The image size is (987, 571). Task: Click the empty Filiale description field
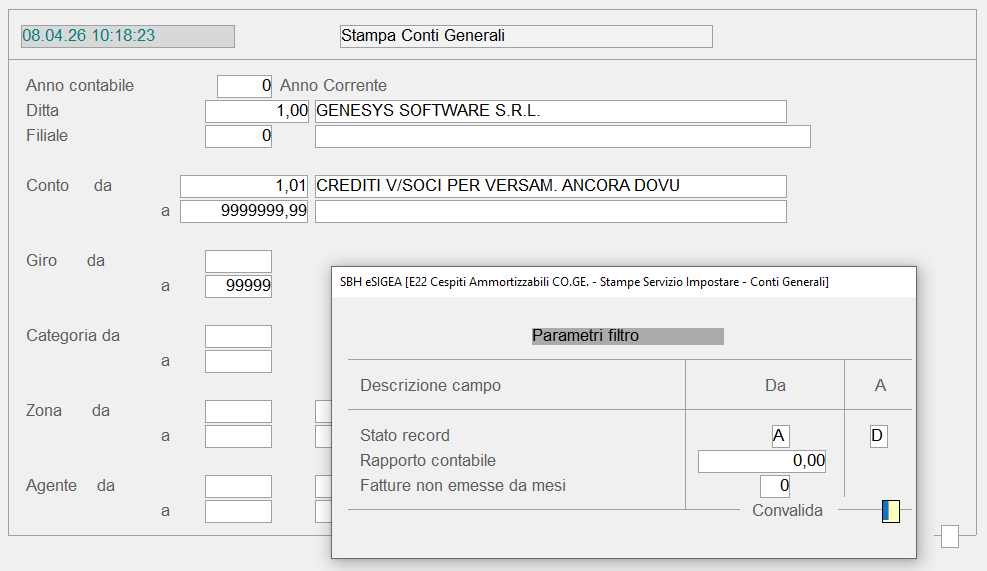point(562,136)
